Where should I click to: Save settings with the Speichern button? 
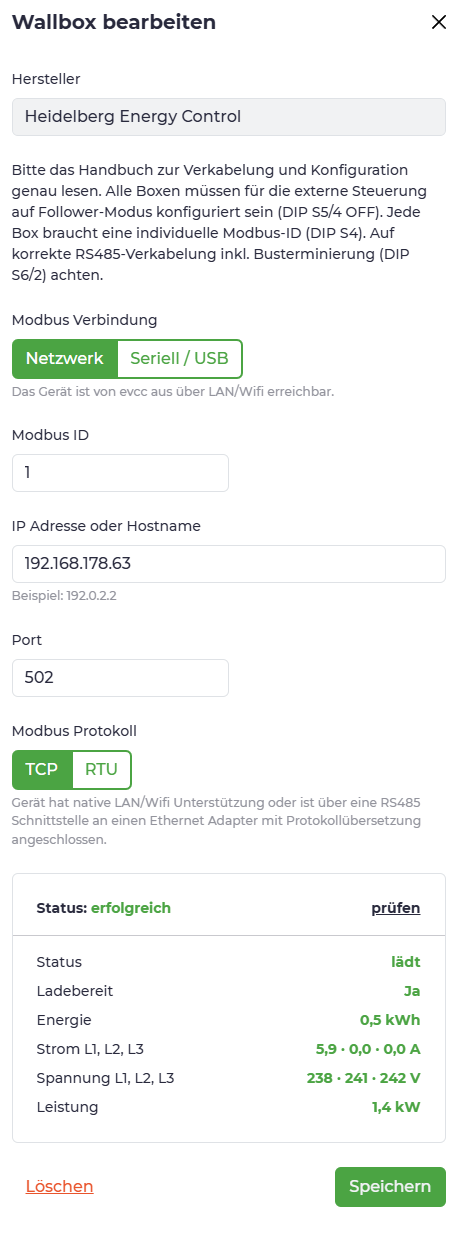tap(390, 1187)
